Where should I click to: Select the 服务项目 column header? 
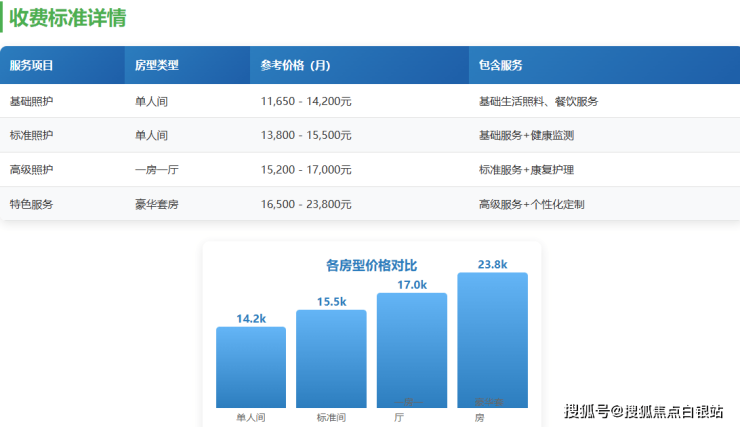pyautogui.click(x=31, y=66)
